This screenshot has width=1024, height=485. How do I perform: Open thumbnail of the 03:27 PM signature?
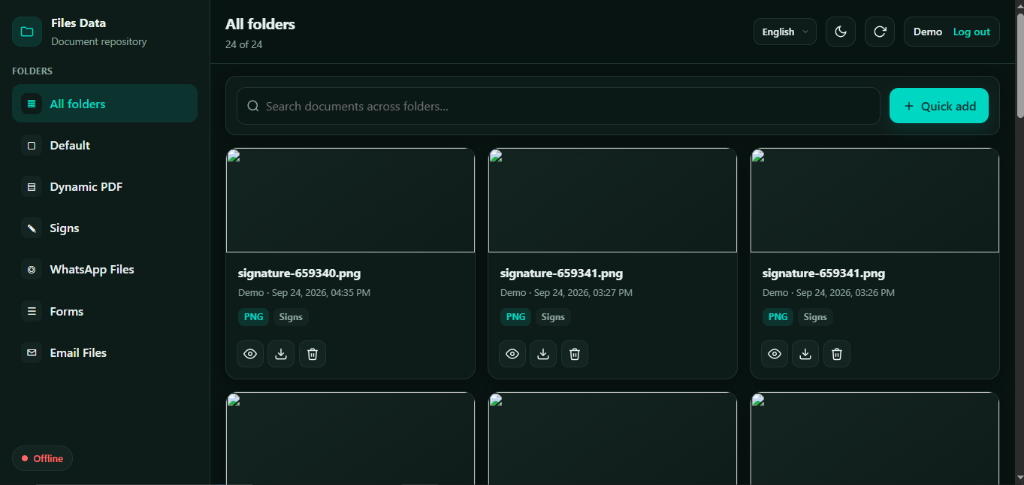(613, 200)
